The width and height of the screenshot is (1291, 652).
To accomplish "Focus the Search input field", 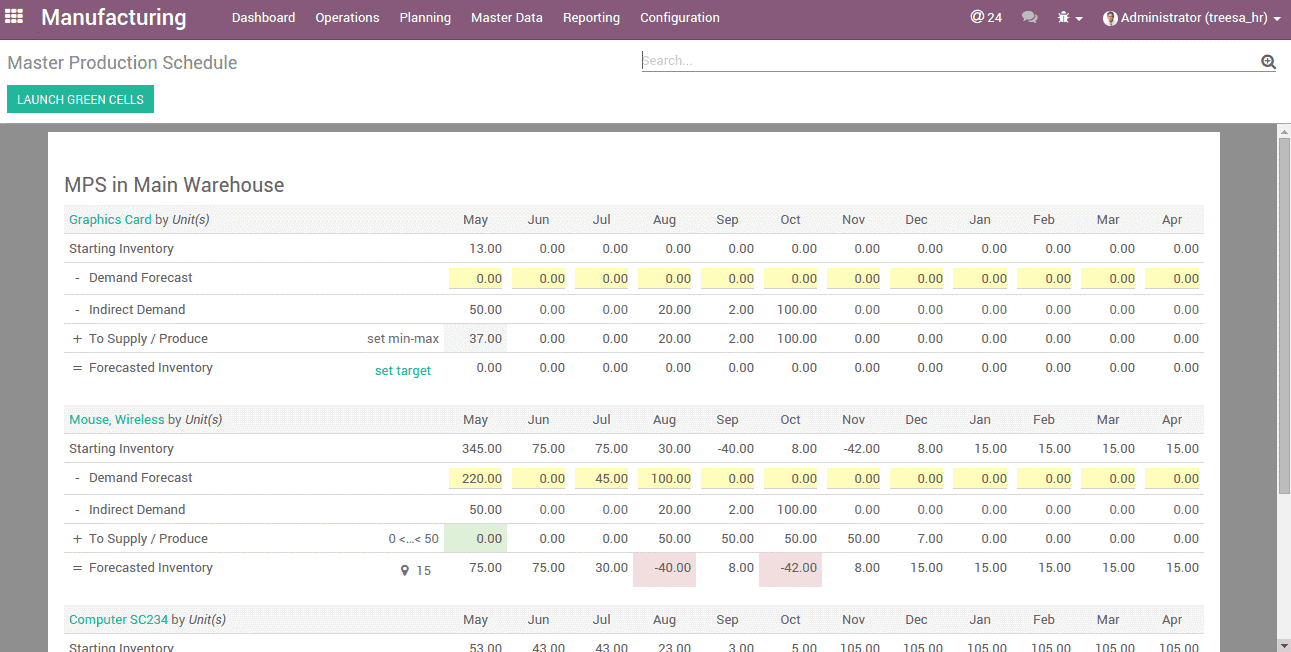I will [950, 61].
